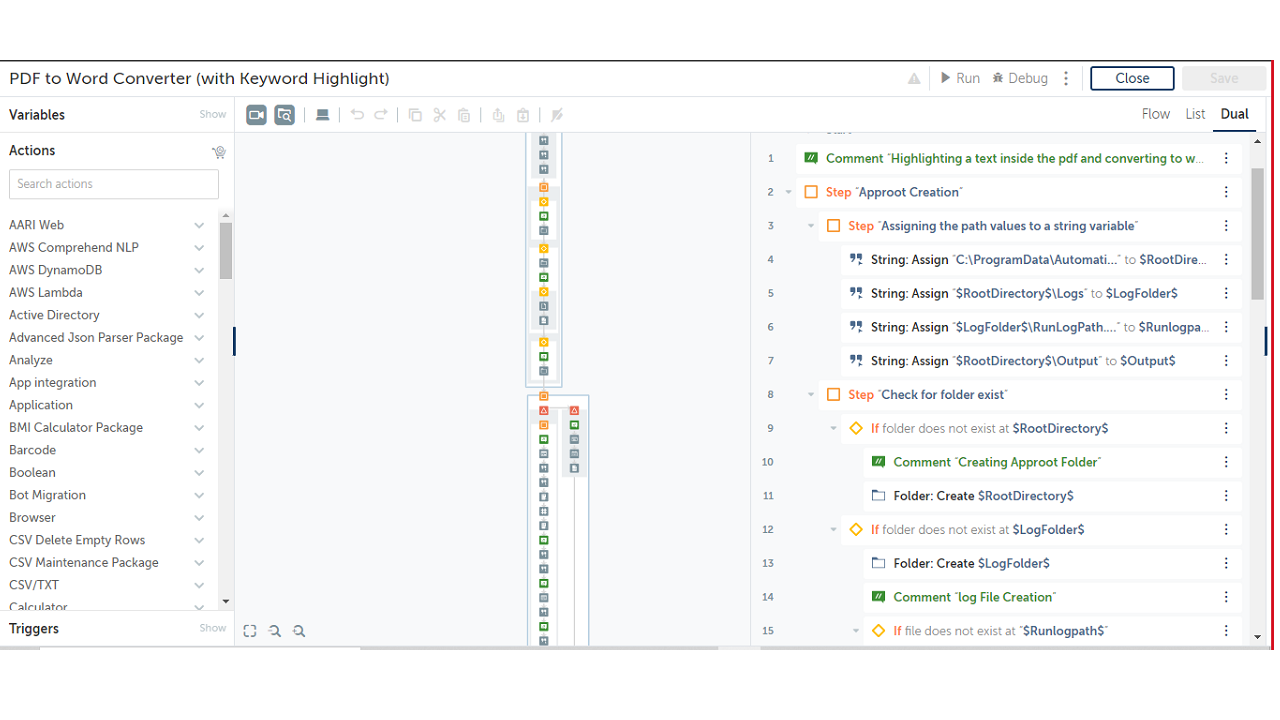
Task: Click the fit-to-screen icon in flow canvas
Action: point(250,631)
